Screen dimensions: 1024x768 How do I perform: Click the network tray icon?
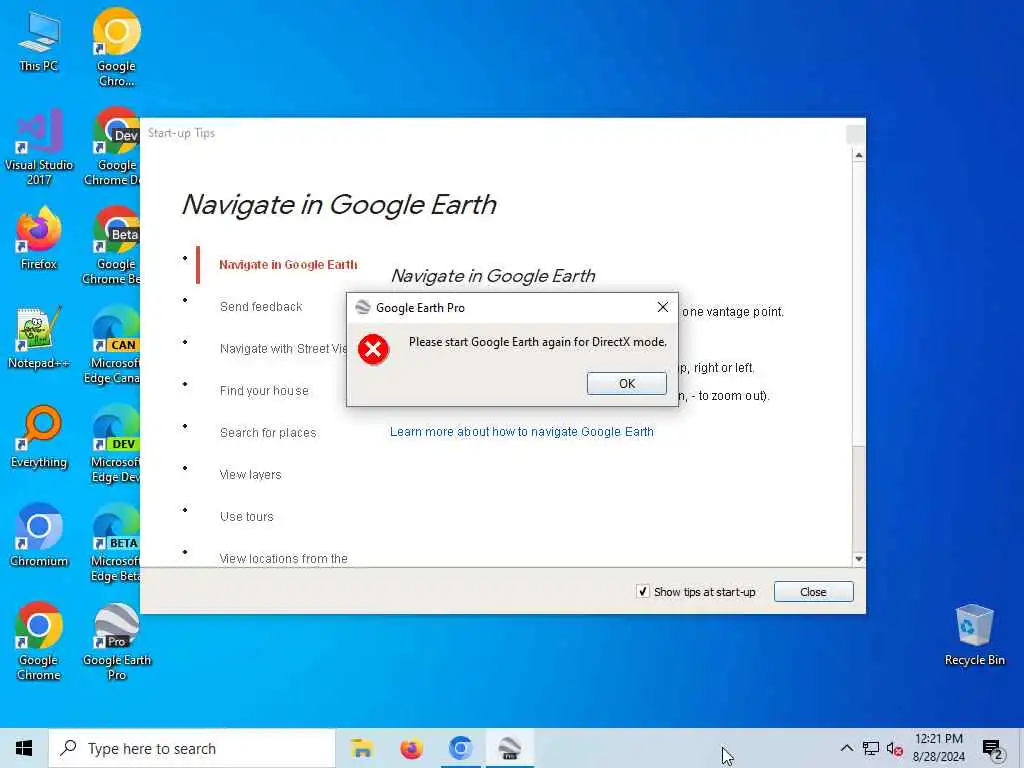(871, 748)
